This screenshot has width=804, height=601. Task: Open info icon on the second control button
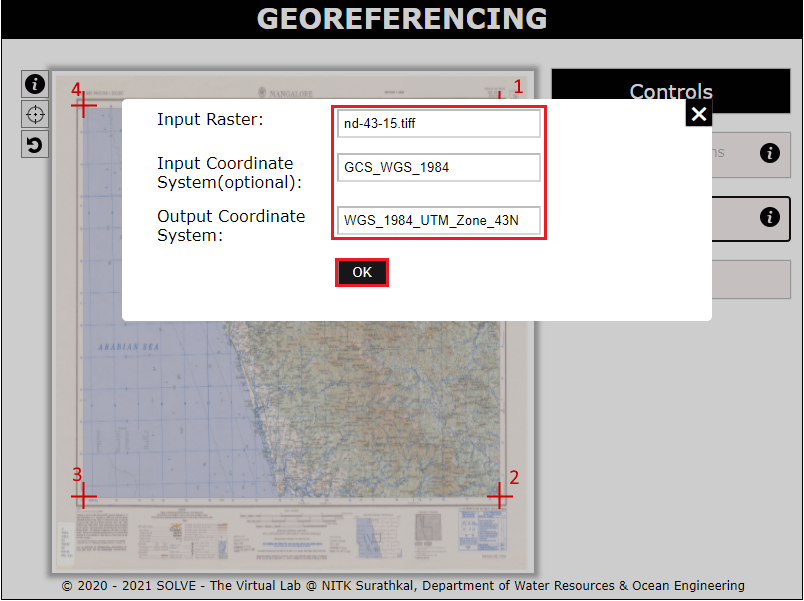pyautogui.click(x=769, y=217)
